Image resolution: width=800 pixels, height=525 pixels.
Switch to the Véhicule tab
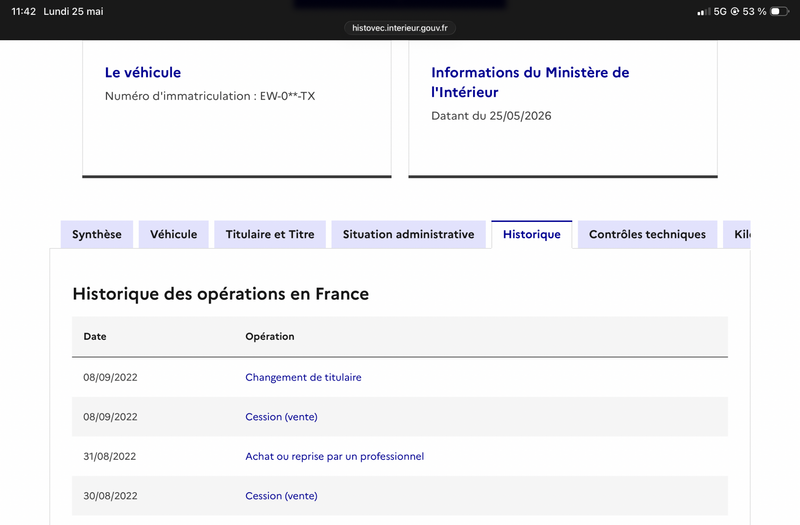click(x=173, y=235)
